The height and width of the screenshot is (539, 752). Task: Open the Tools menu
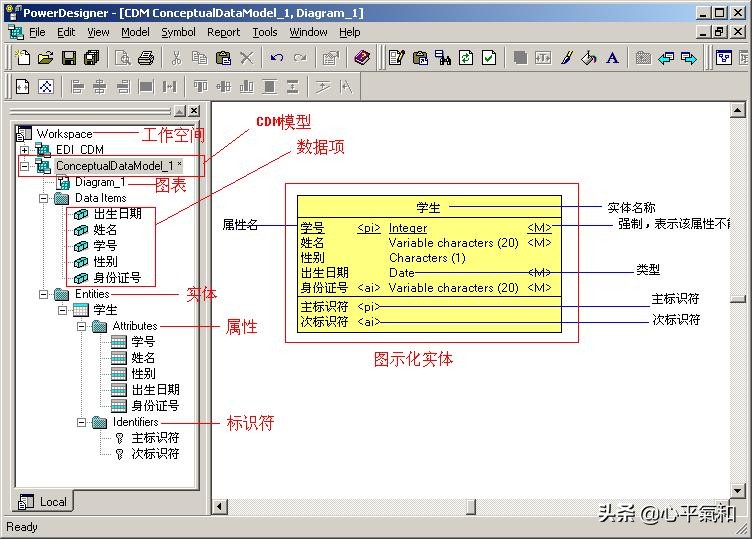click(265, 32)
